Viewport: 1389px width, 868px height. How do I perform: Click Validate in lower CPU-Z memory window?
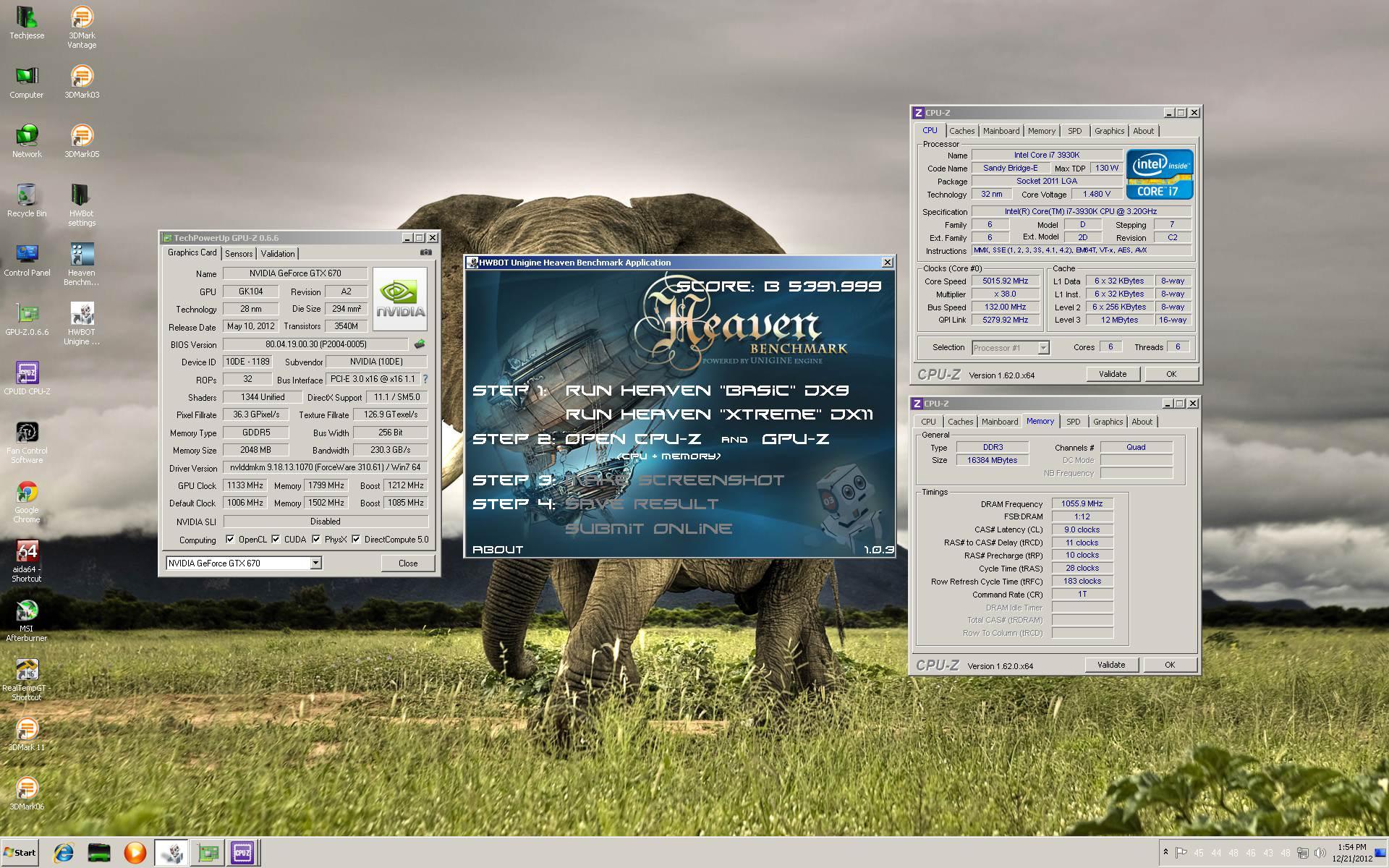click(1111, 665)
